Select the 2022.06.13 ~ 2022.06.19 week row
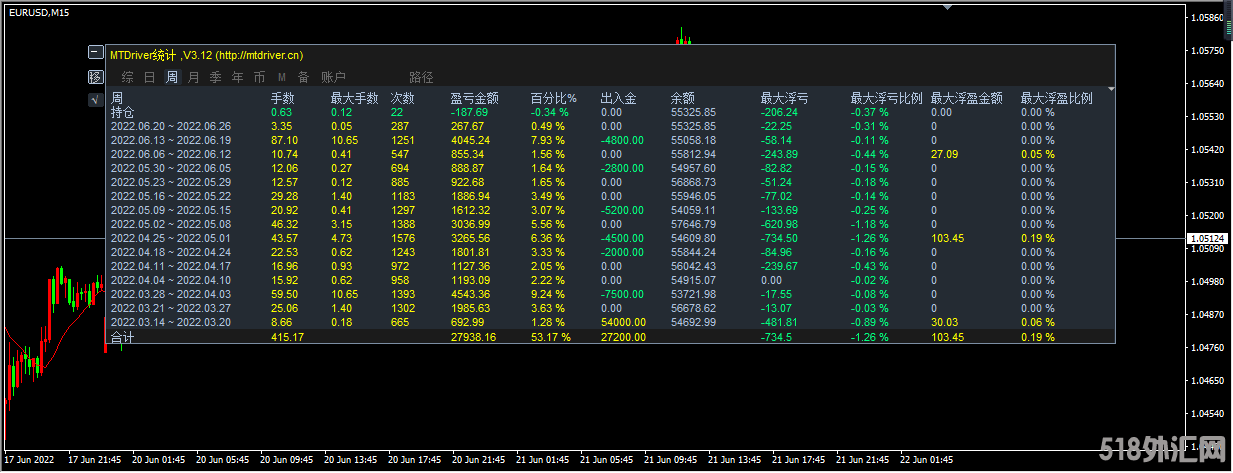 coord(170,140)
